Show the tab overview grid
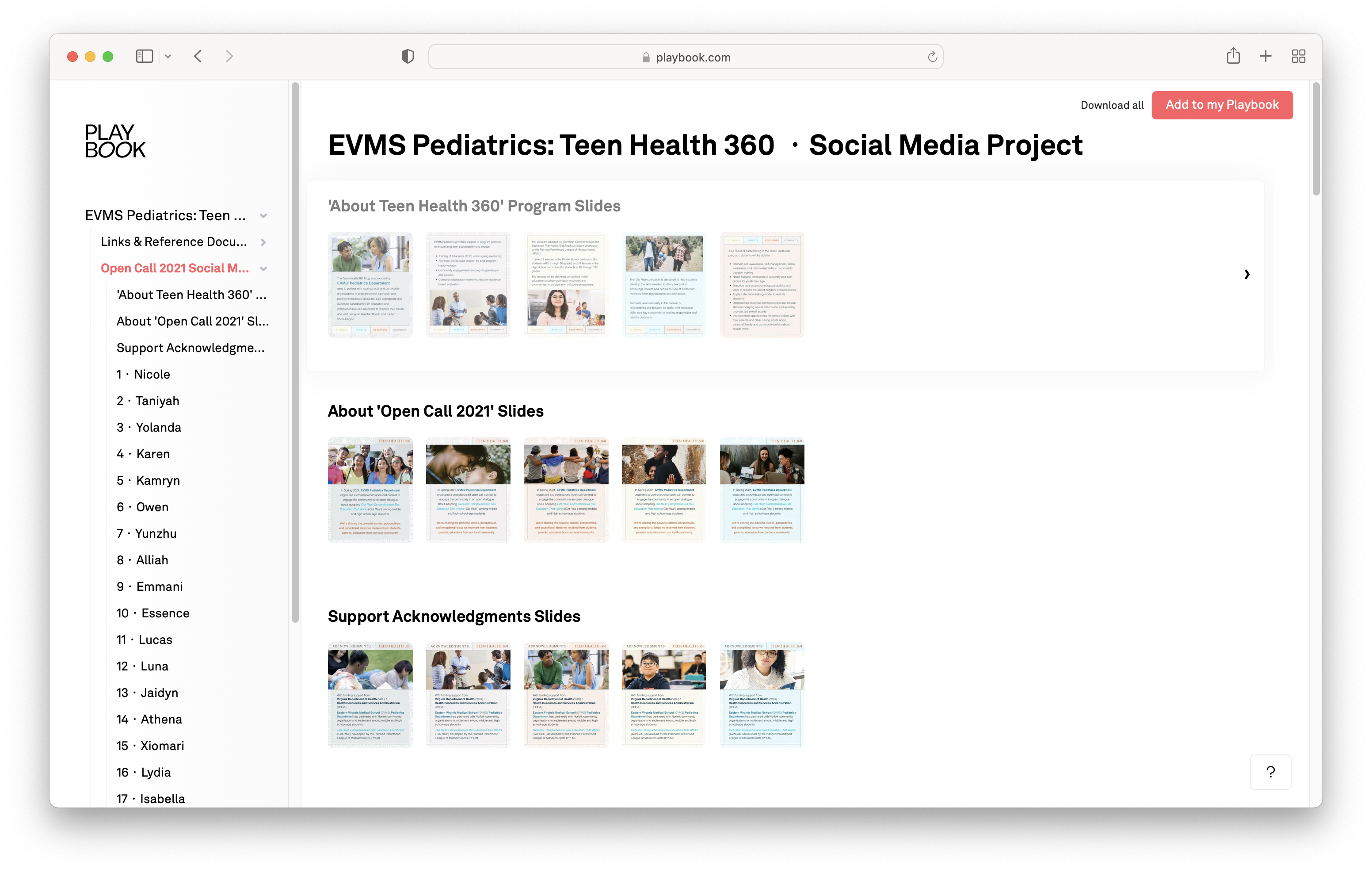The image size is (1372, 873). pyautogui.click(x=1299, y=56)
